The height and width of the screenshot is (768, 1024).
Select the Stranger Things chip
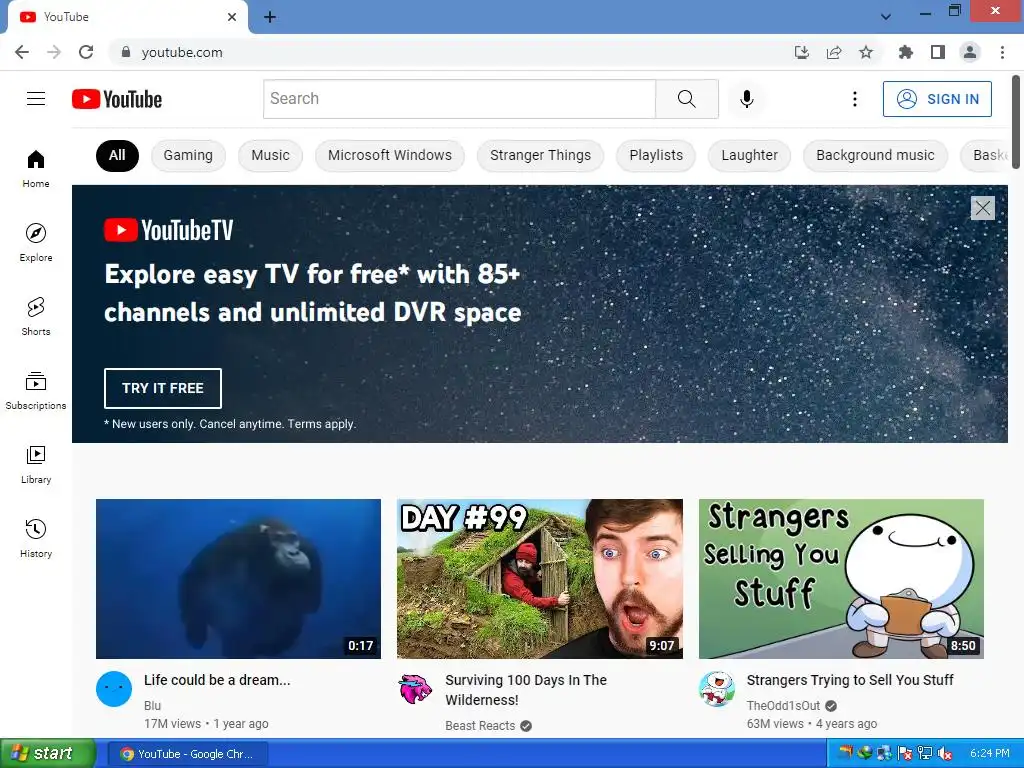[541, 155]
